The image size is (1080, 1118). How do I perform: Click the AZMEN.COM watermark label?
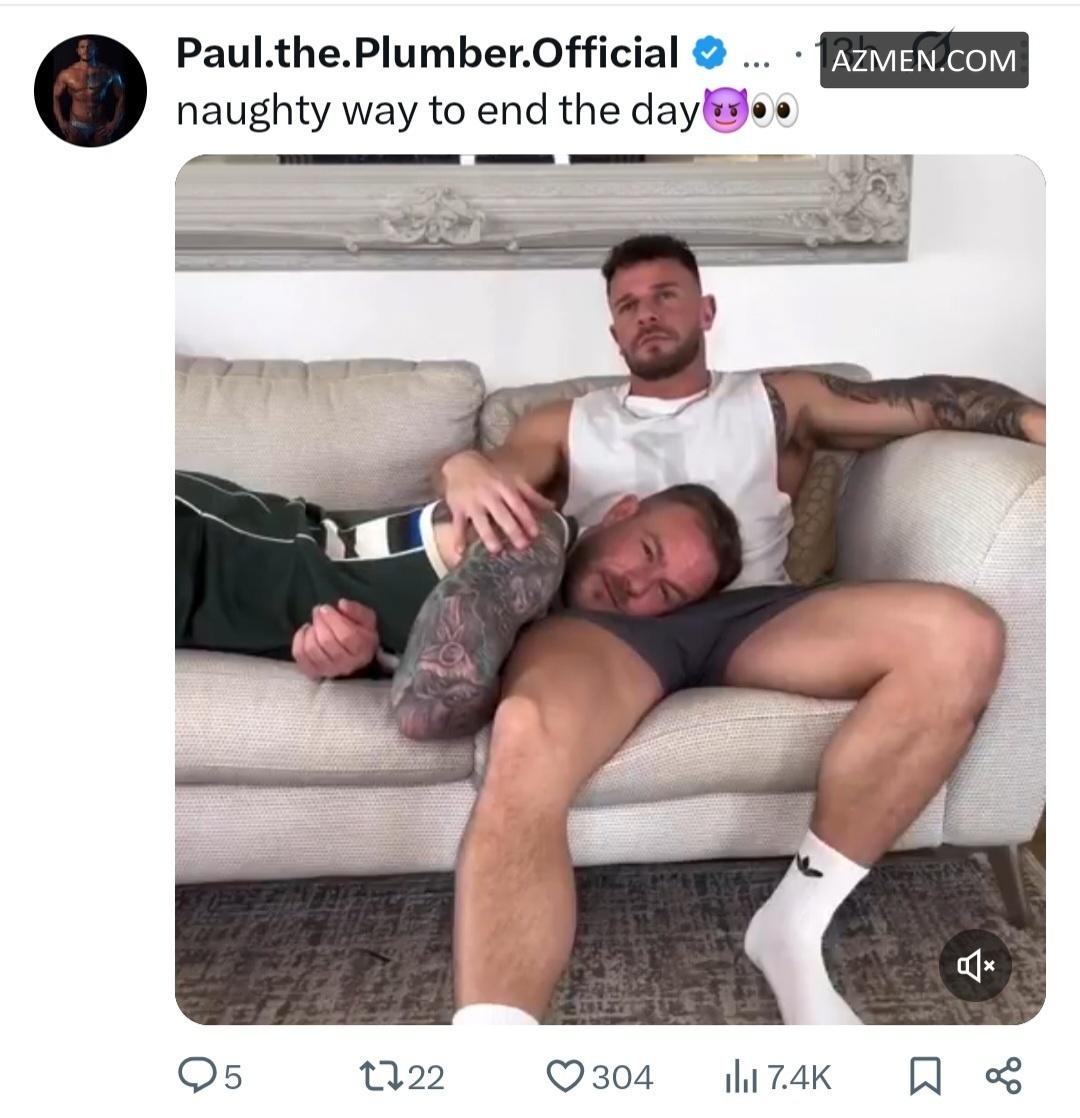[924, 60]
